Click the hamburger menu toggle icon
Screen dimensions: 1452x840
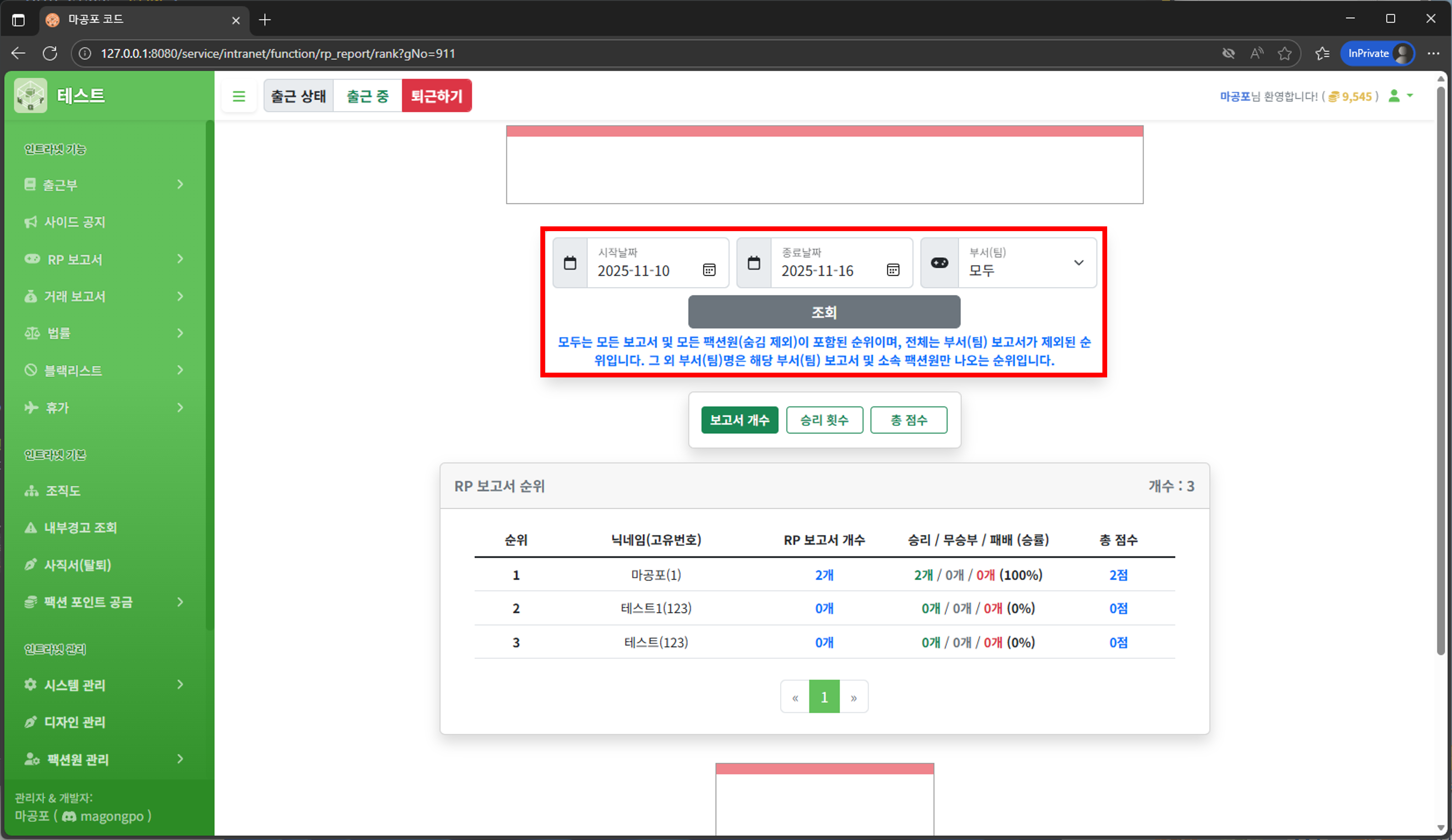(239, 96)
